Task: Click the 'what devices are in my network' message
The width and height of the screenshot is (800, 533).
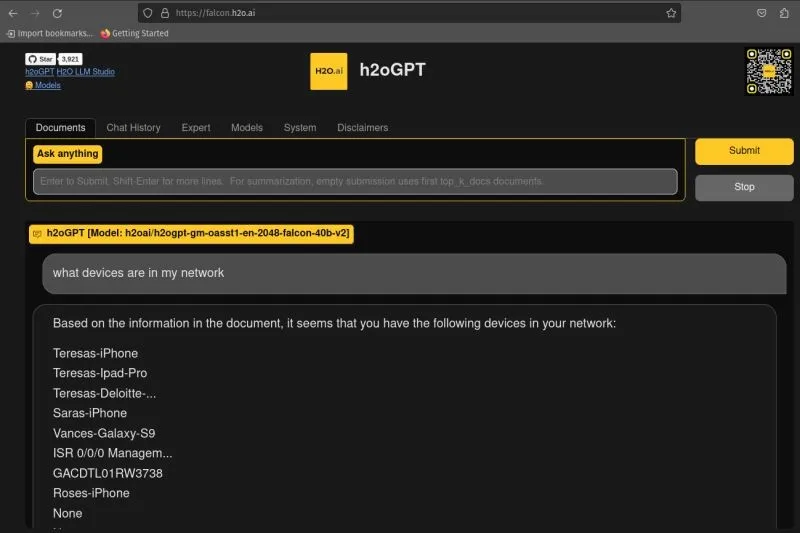Action: [414, 273]
